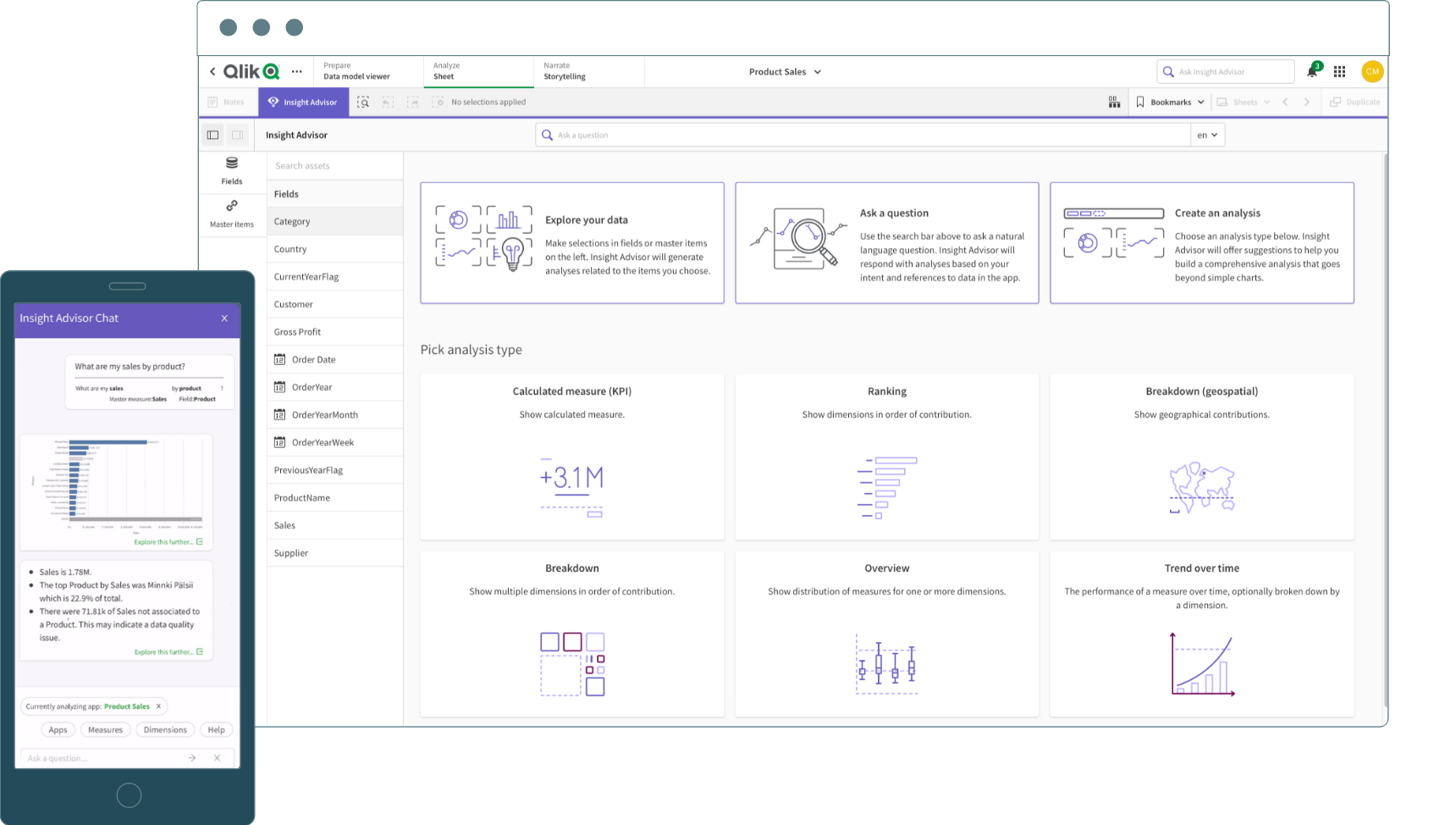Click the OrderYear calendar icon
The height and width of the screenshot is (825, 1456).
[x=279, y=387]
